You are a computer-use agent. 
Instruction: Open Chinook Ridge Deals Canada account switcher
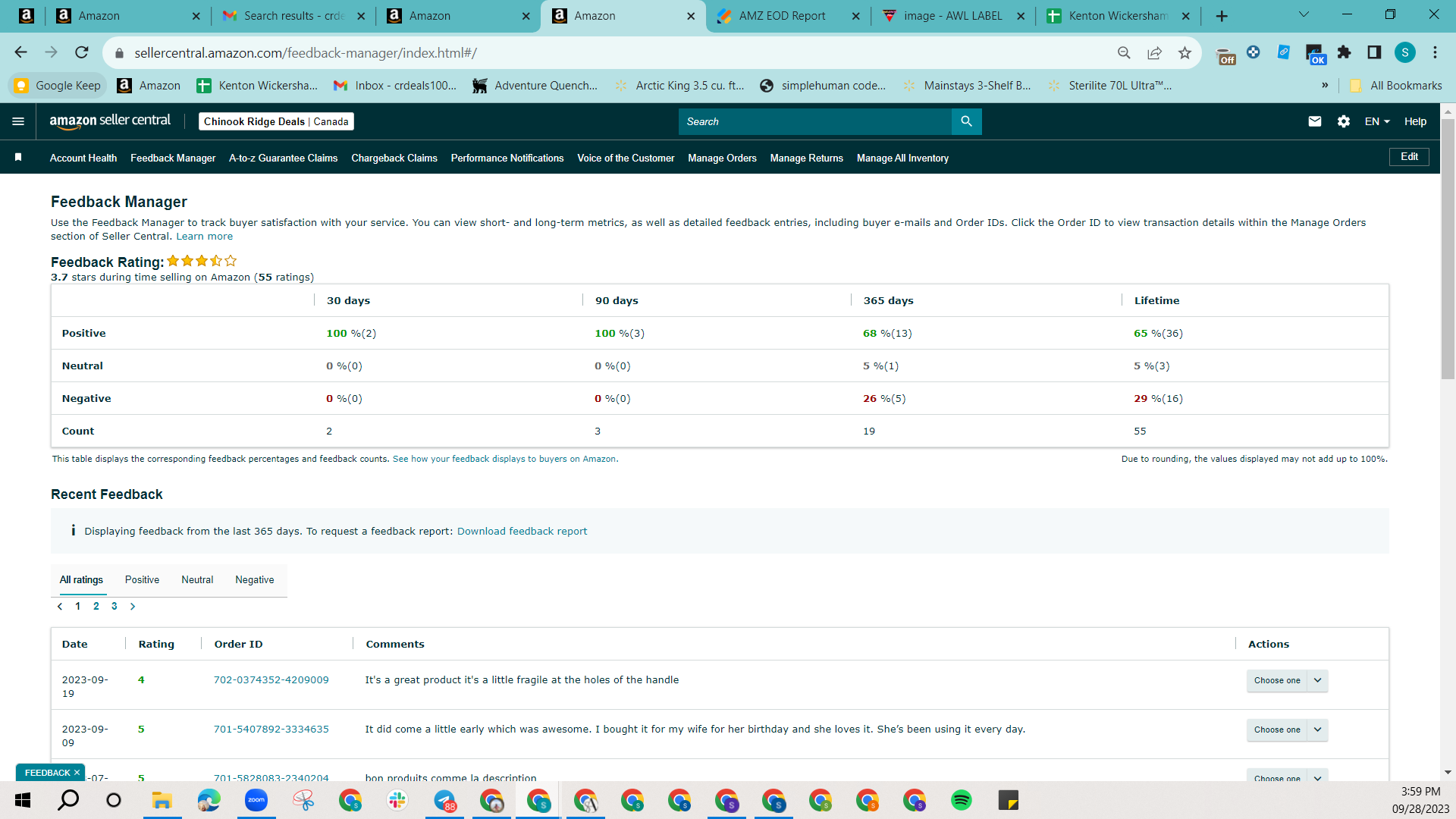point(276,121)
